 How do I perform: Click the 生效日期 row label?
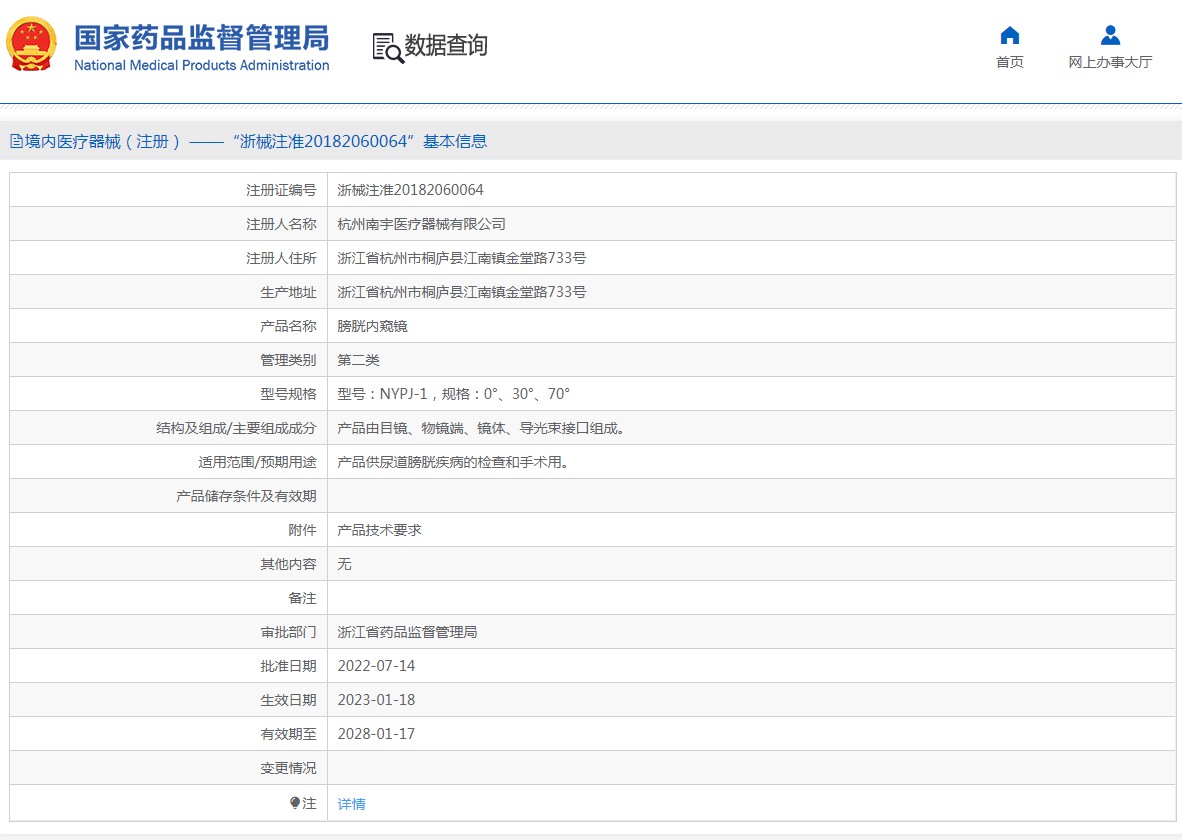point(288,700)
